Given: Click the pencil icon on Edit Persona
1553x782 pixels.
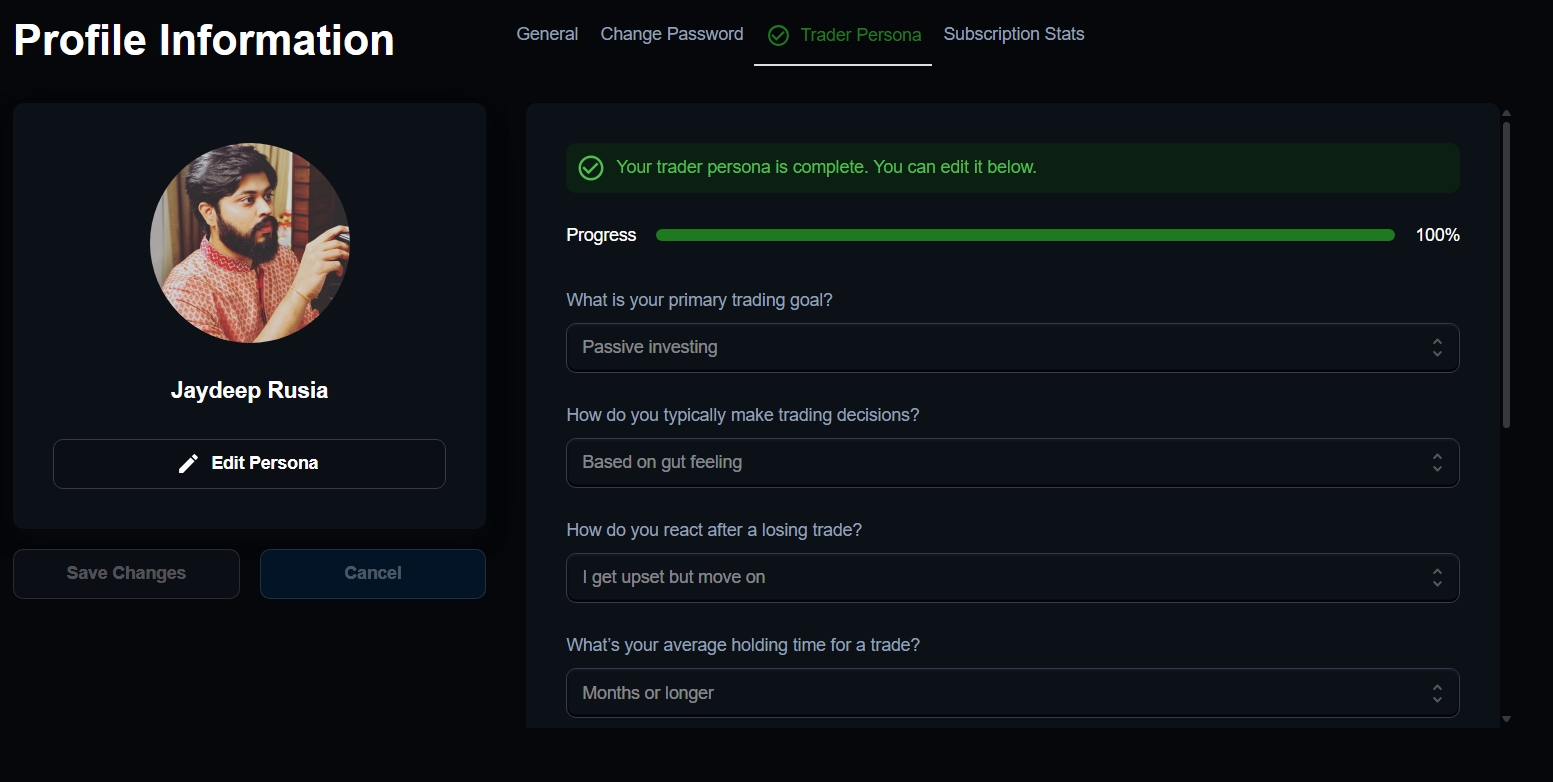Looking at the screenshot, I should point(188,464).
